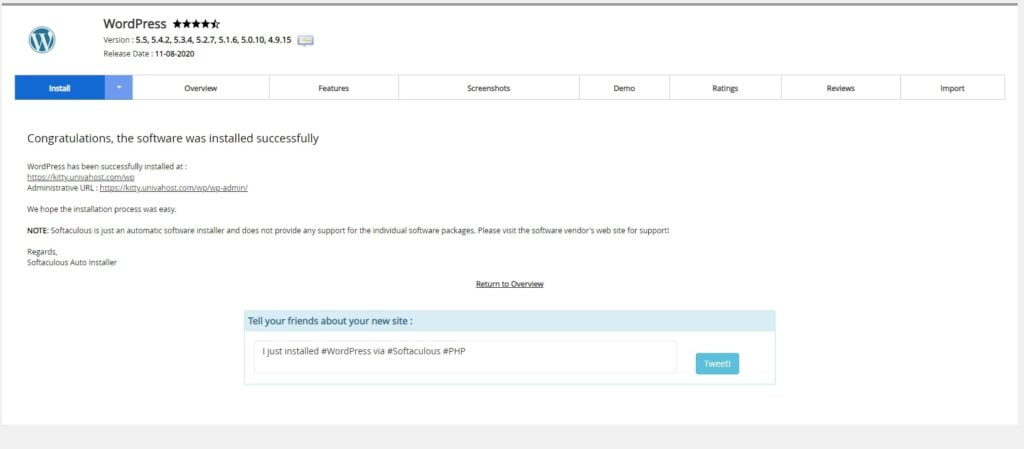Open the Reviews tab

click(x=840, y=88)
